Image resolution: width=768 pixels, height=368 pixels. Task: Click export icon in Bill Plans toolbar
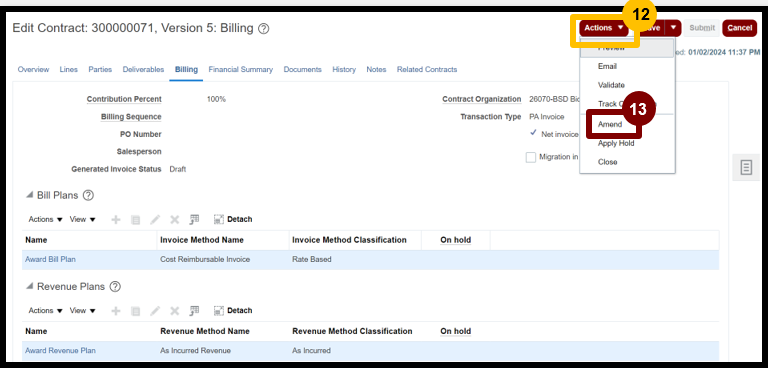[194, 220]
